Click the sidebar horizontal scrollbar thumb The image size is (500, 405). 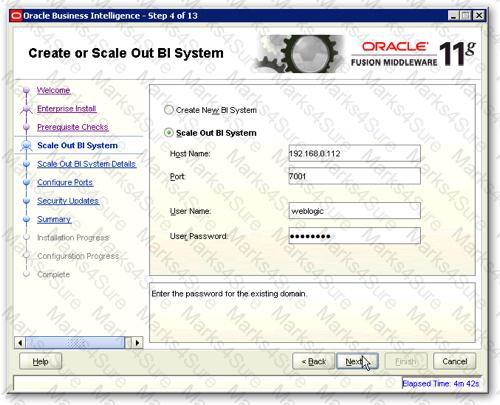pyautogui.click(x=75, y=343)
